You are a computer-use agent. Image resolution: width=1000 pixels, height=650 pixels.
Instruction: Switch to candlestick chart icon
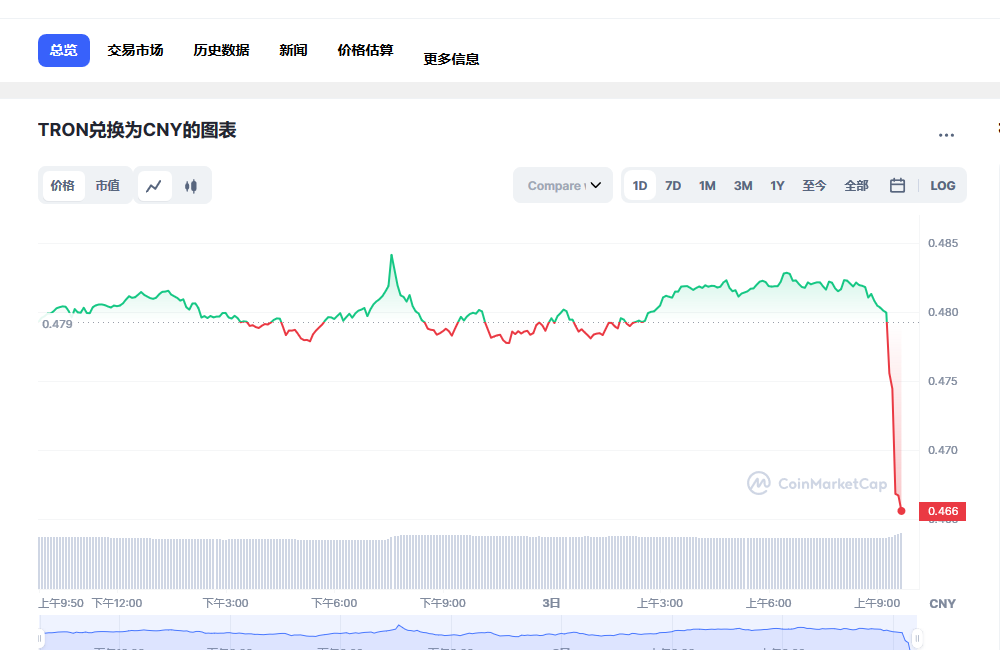point(191,186)
